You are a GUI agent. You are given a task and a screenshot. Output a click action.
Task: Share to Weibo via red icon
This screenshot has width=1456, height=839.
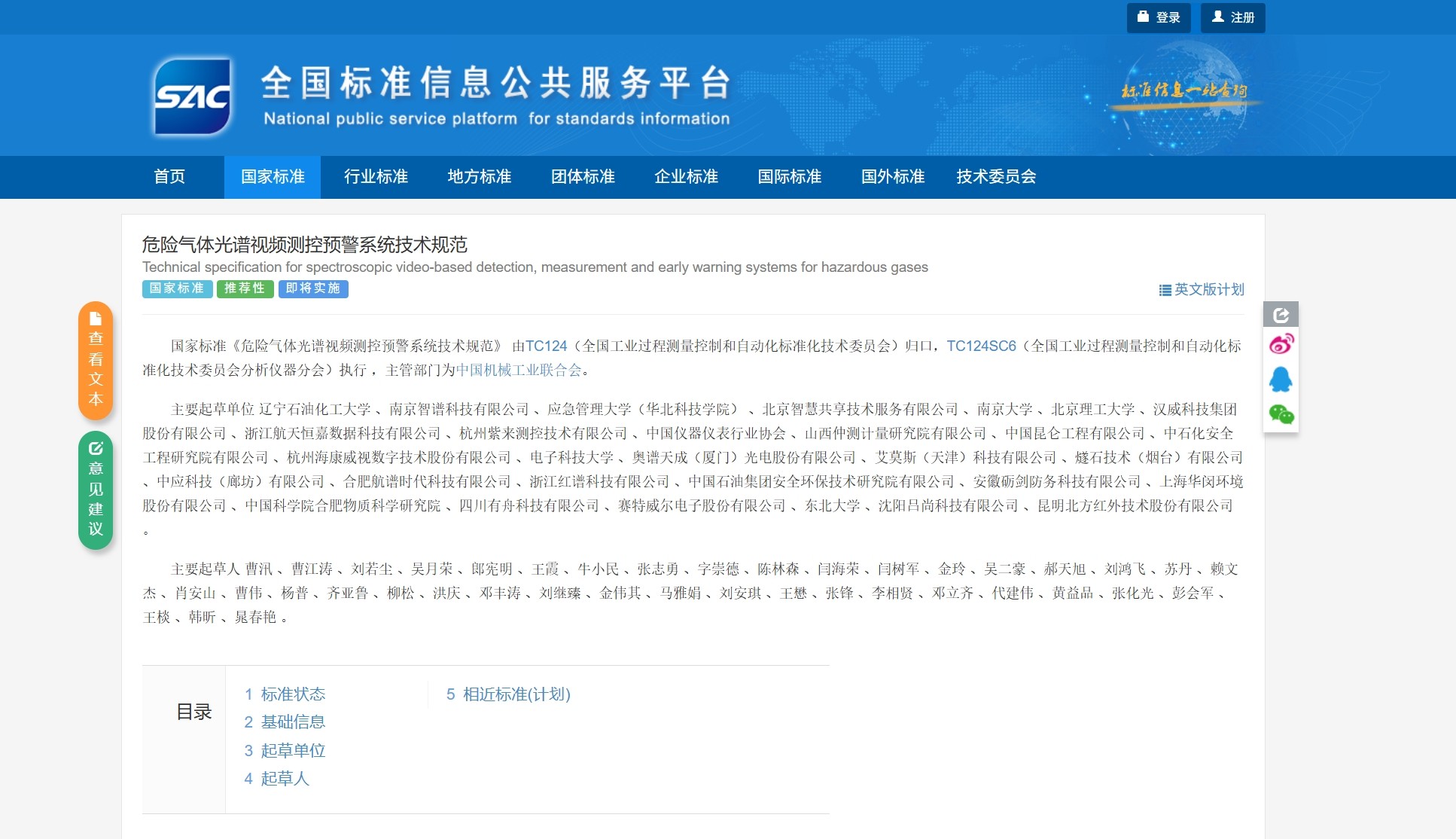[x=1281, y=344]
